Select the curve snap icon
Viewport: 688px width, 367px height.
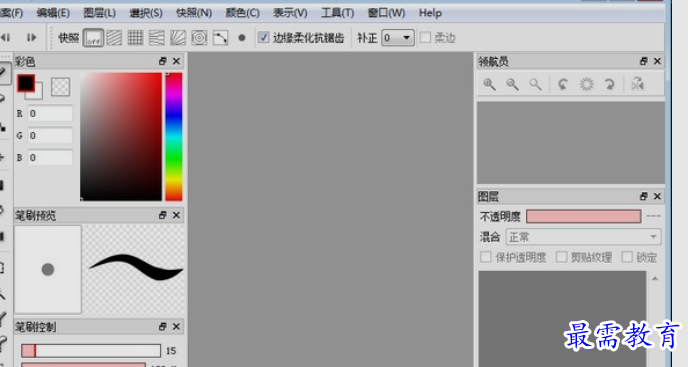tap(220, 38)
